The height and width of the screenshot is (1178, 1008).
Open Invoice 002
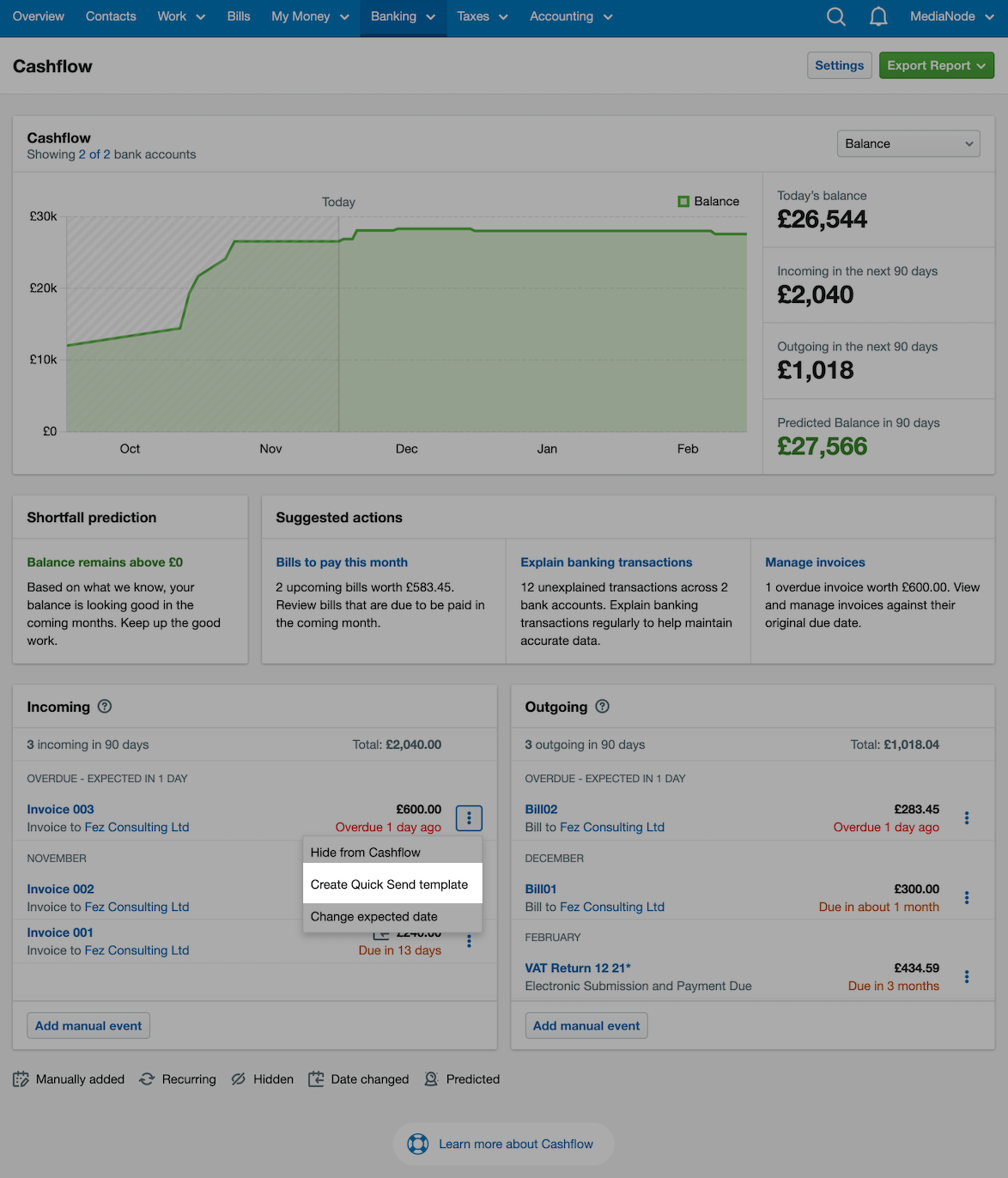60,890
